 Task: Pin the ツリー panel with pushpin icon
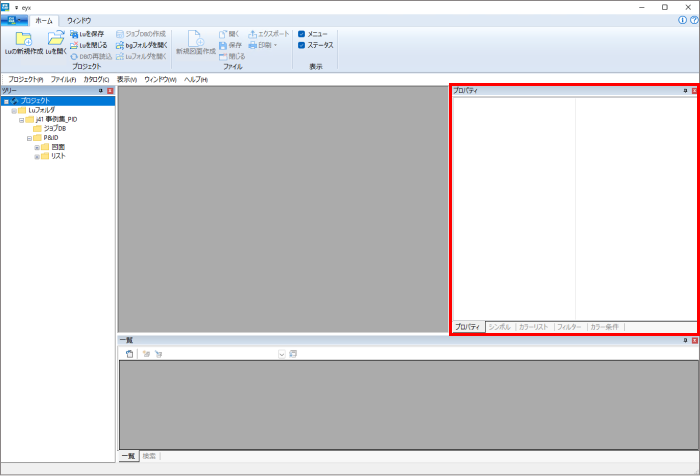coord(101,91)
